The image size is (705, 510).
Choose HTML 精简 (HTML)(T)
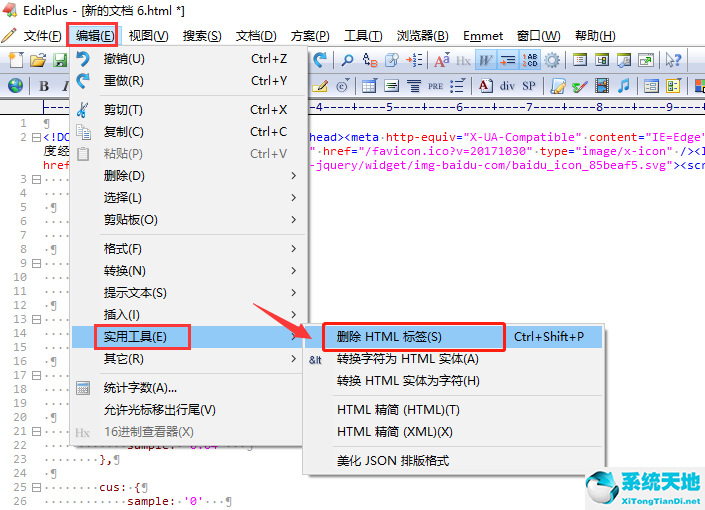[453, 410]
